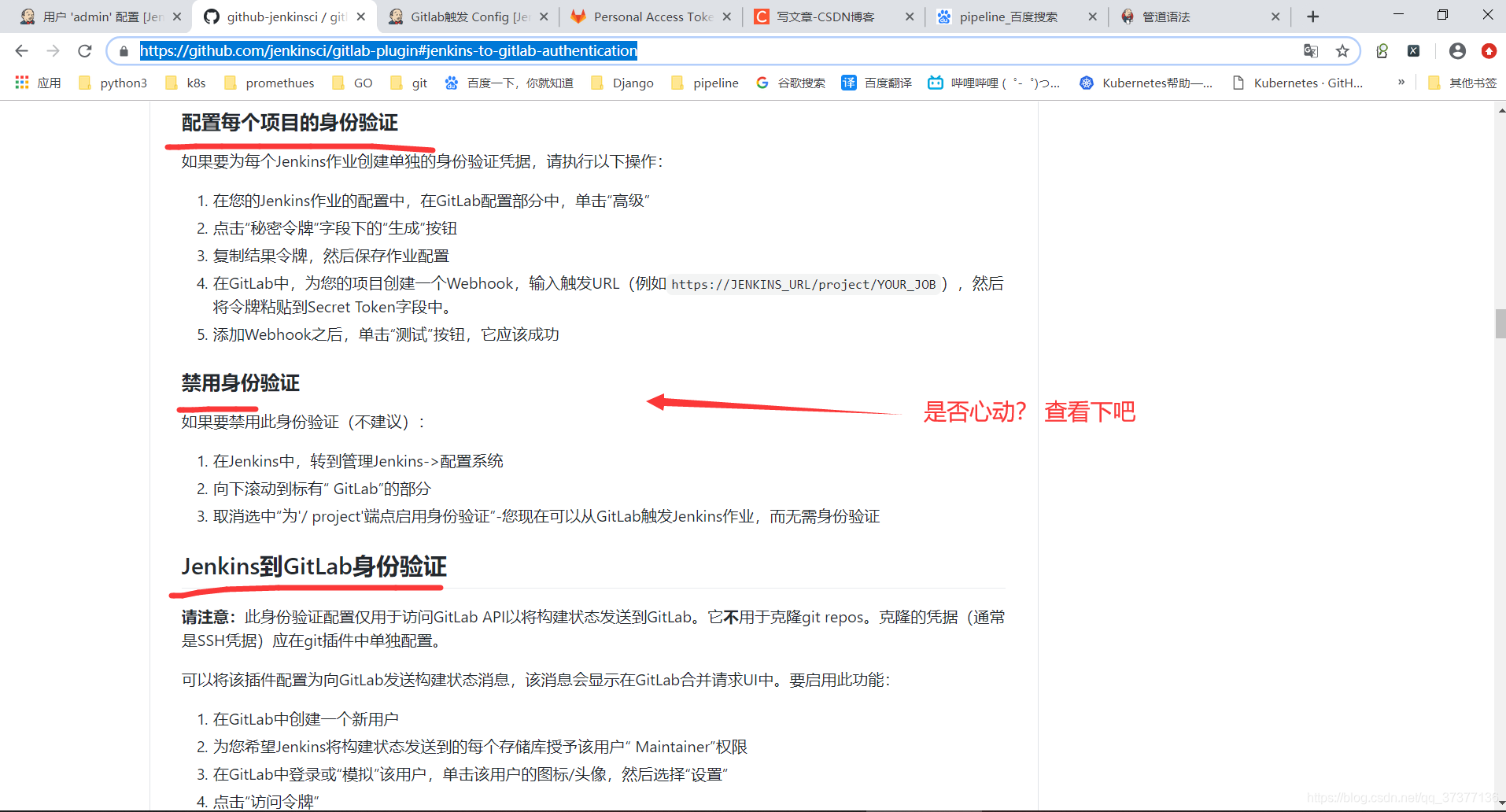
Task: Open the promethues bookmark folder
Action: click(x=269, y=83)
